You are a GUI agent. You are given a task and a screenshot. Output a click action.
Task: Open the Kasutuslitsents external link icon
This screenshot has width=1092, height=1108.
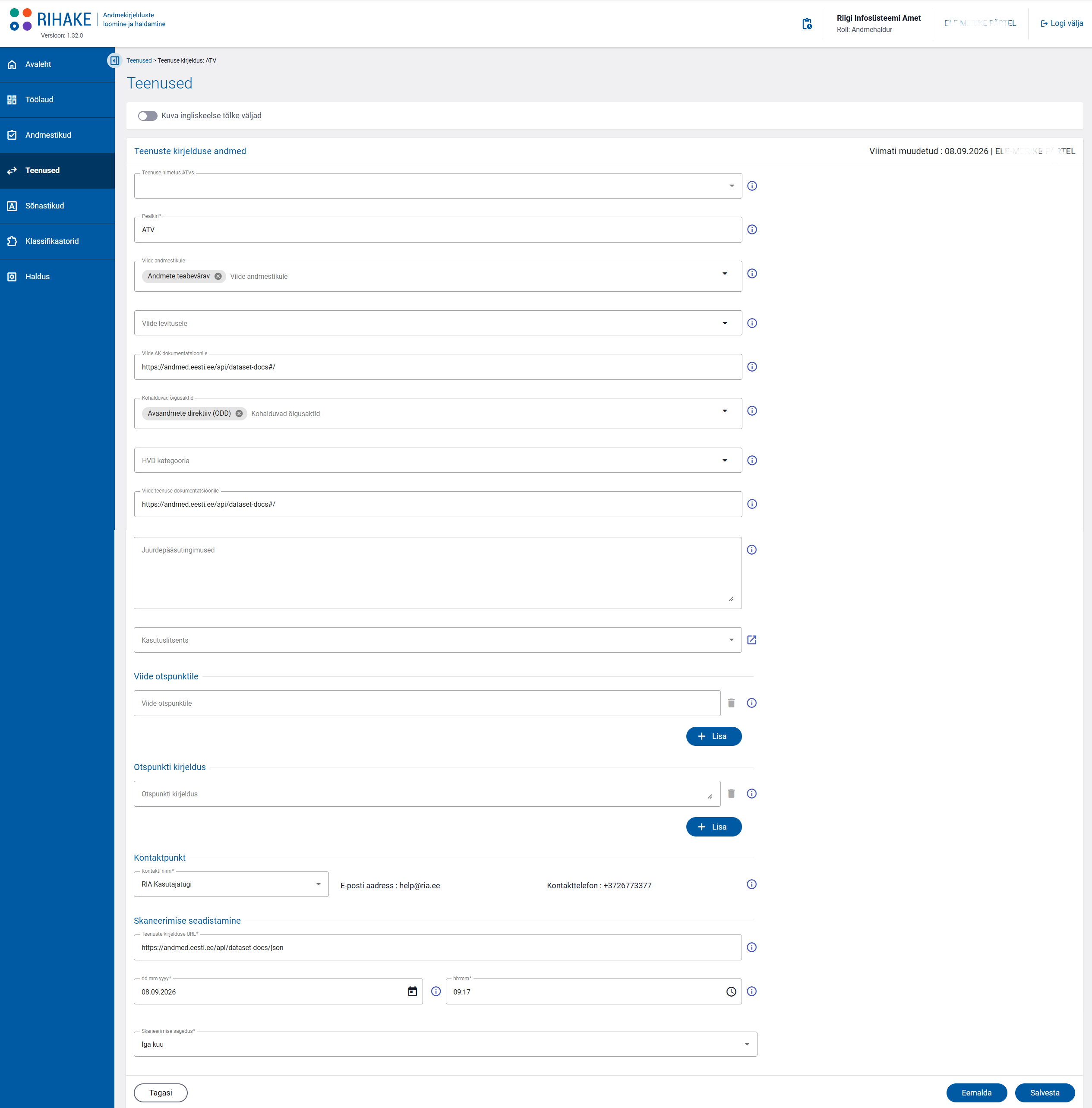pos(751,639)
